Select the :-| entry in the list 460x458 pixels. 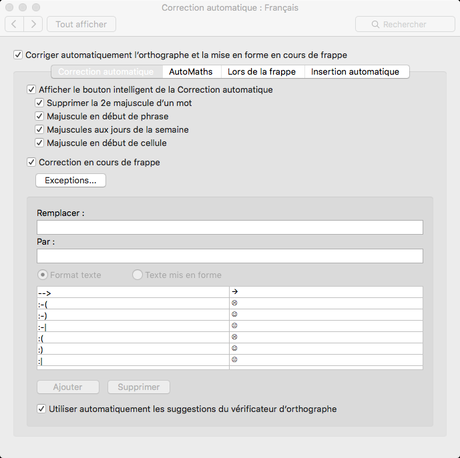pos(230,326)
